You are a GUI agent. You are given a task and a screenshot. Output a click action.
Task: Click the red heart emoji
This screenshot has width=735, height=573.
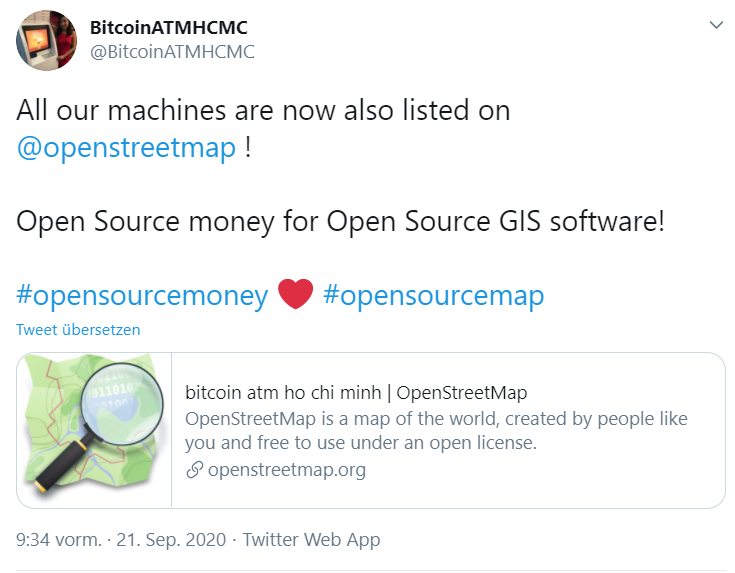295,295
